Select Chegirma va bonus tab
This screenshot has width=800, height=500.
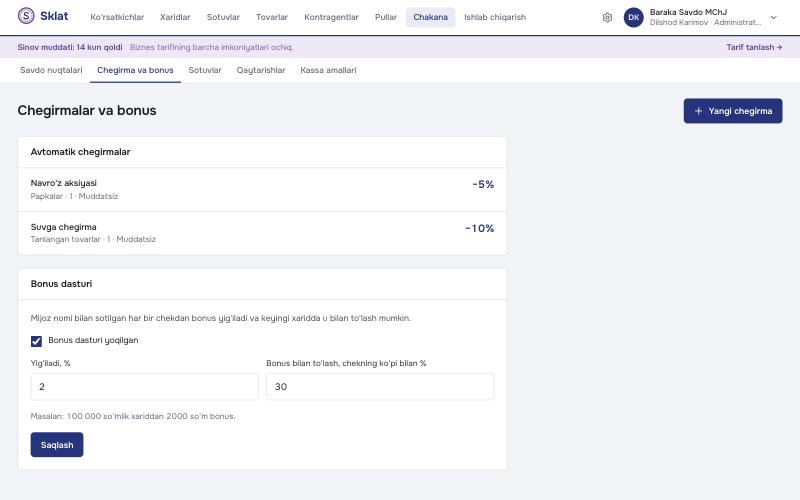(x=135, y=70)
